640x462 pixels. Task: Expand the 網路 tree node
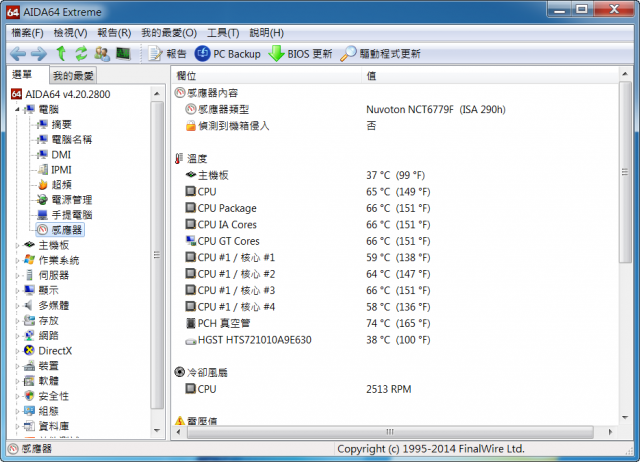(x=17, y=336)
